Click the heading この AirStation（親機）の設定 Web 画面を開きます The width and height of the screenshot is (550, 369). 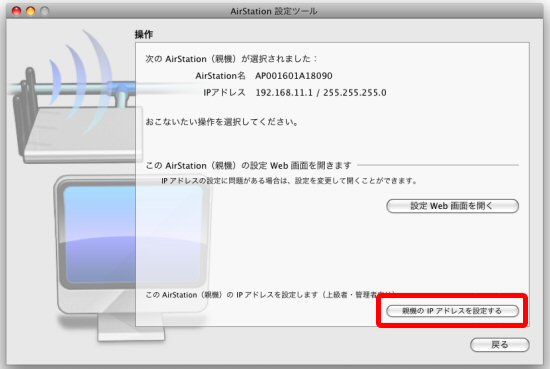coord(248,165)
